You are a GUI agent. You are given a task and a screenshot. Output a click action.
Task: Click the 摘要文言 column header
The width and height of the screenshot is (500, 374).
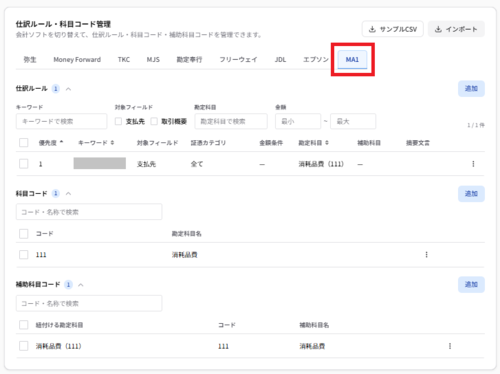click(x=418, y=143)
